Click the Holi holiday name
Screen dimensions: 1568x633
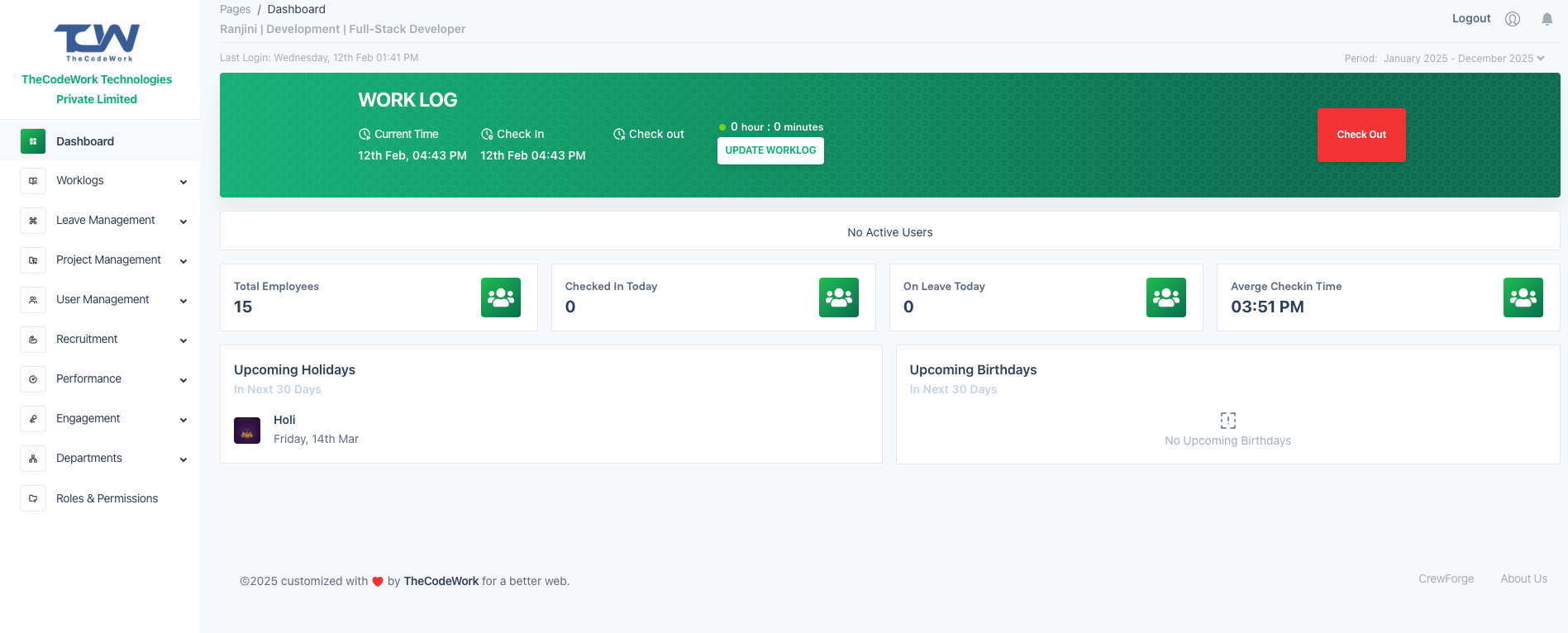[x=284, y=420]
